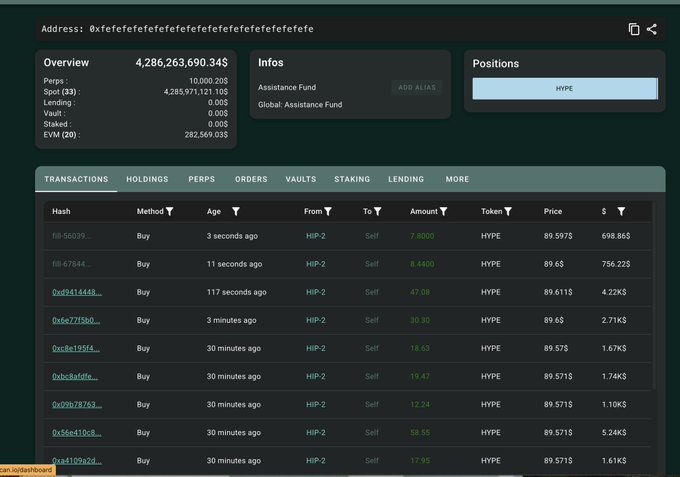Open transaction hash 0xa4109a2d
Image resolution: width=680 pixels, height=477 pixels.
click(x=77, y=461)
